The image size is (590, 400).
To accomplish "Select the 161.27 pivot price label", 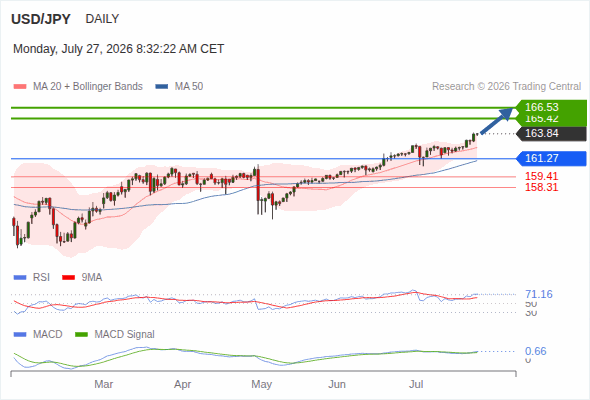I will tap(551, 158).
